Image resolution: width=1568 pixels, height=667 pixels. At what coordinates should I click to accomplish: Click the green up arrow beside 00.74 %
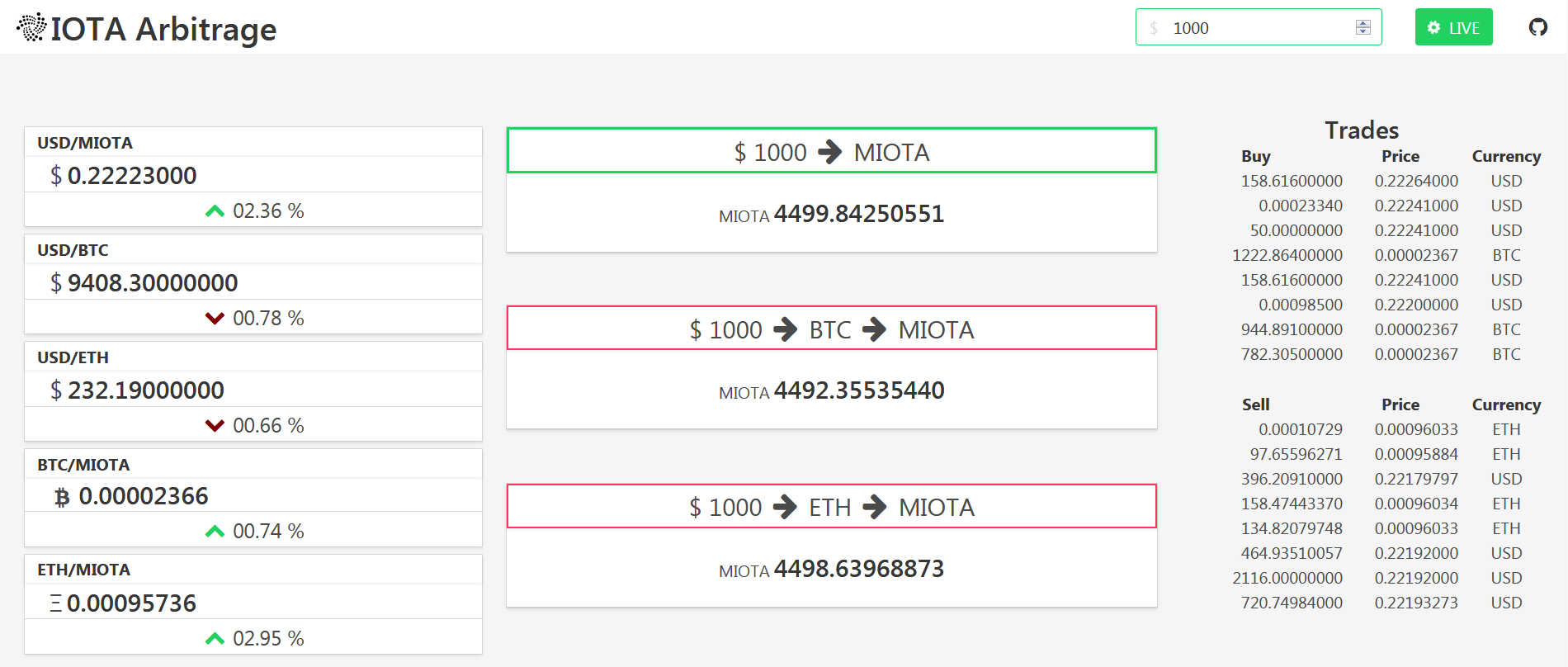pos(215,532)
